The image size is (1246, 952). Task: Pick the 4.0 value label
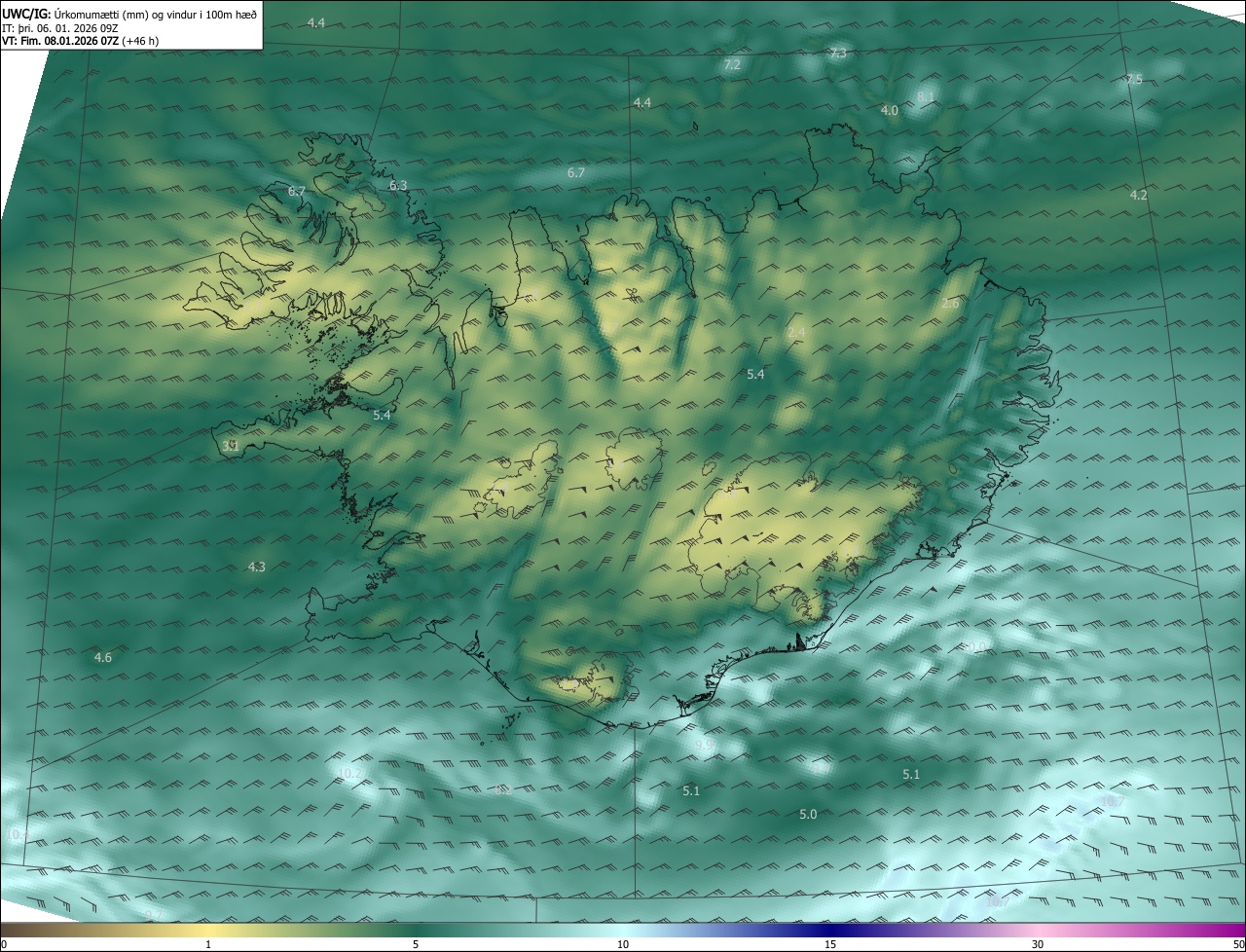click(889, 111)
